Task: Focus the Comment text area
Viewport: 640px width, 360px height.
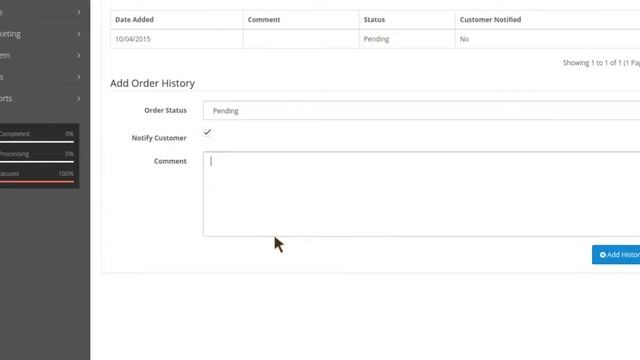Action: [421, 194]
